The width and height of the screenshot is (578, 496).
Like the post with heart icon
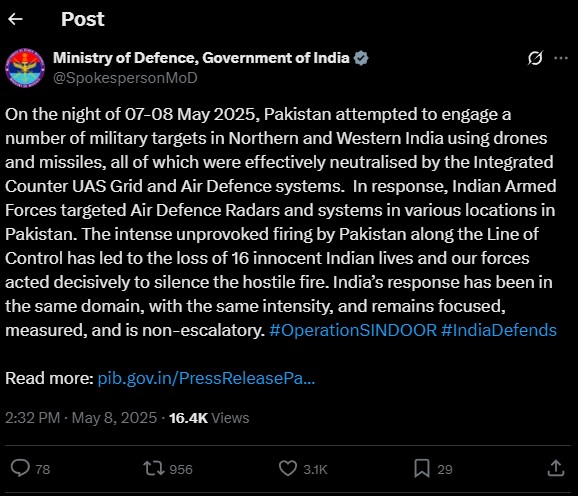288,468
